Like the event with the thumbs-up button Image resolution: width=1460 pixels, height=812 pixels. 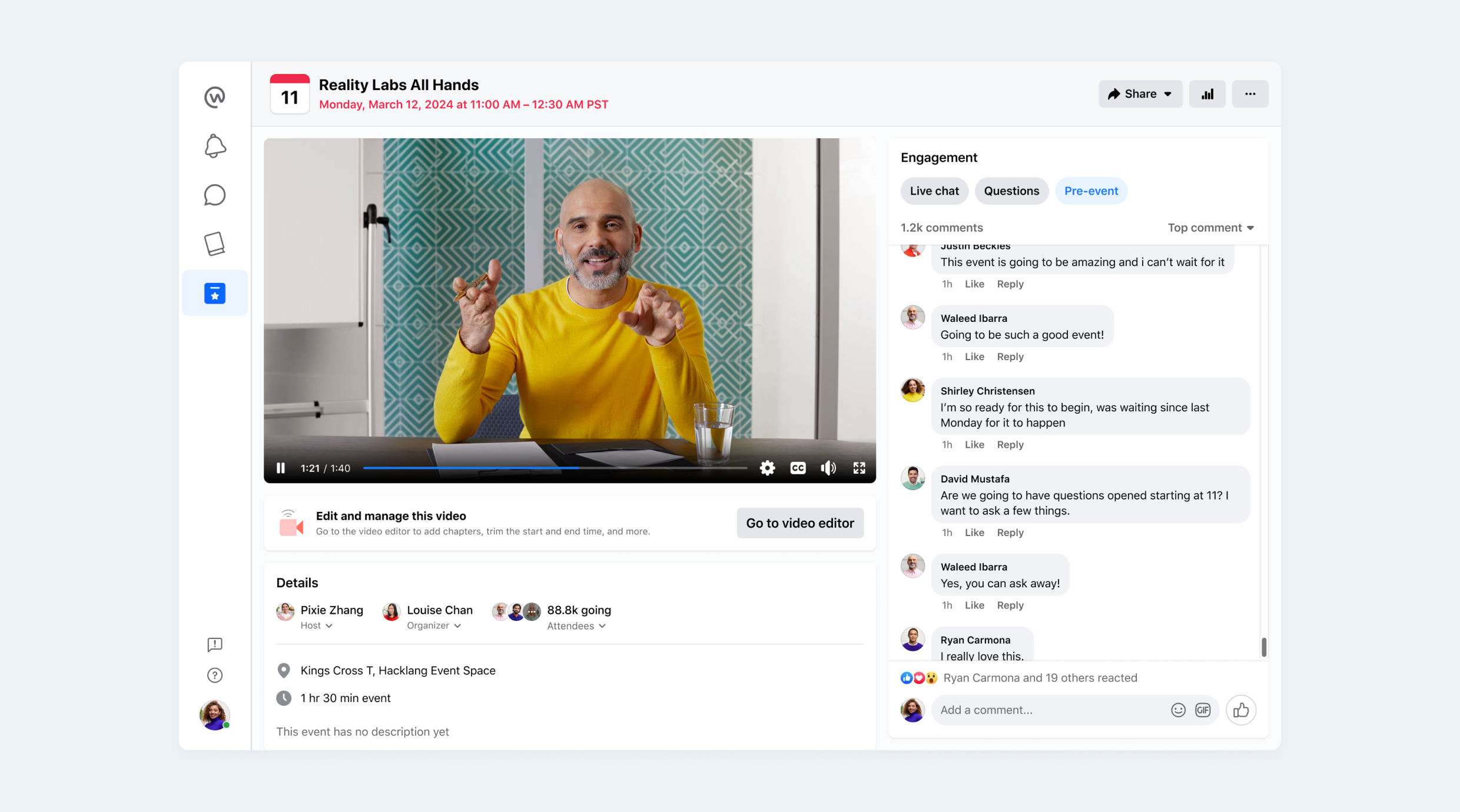tap(1241, 710)
